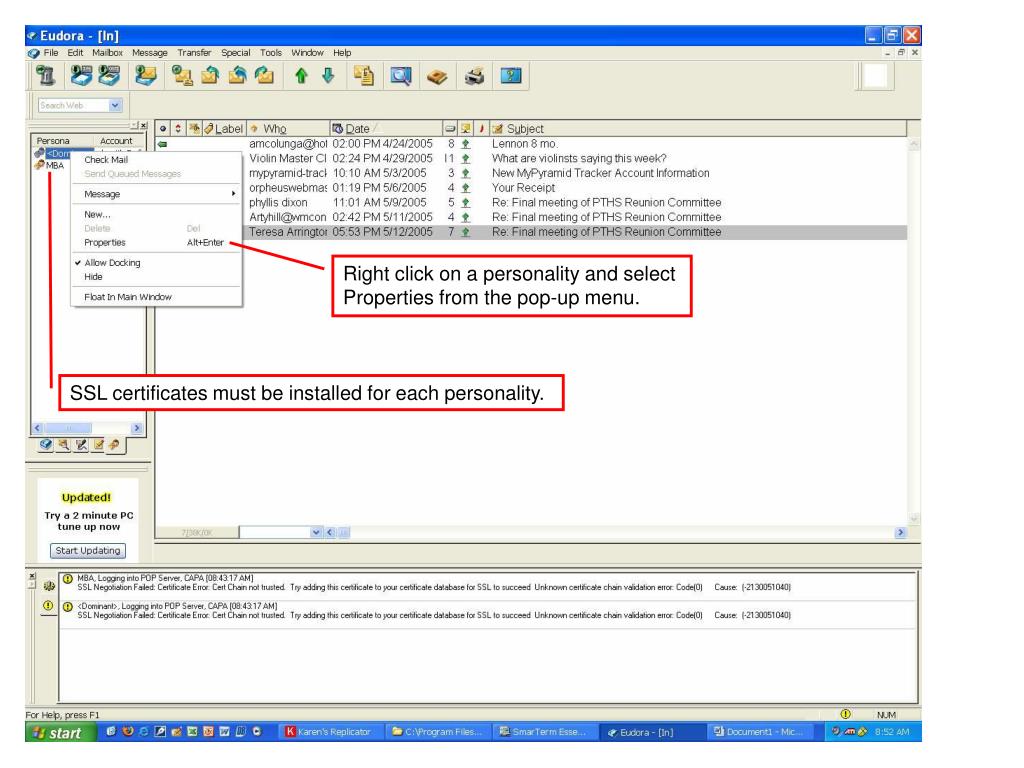Click the Reply envelope toolbar icon
1024x768 pixels.
pos(210,76)
